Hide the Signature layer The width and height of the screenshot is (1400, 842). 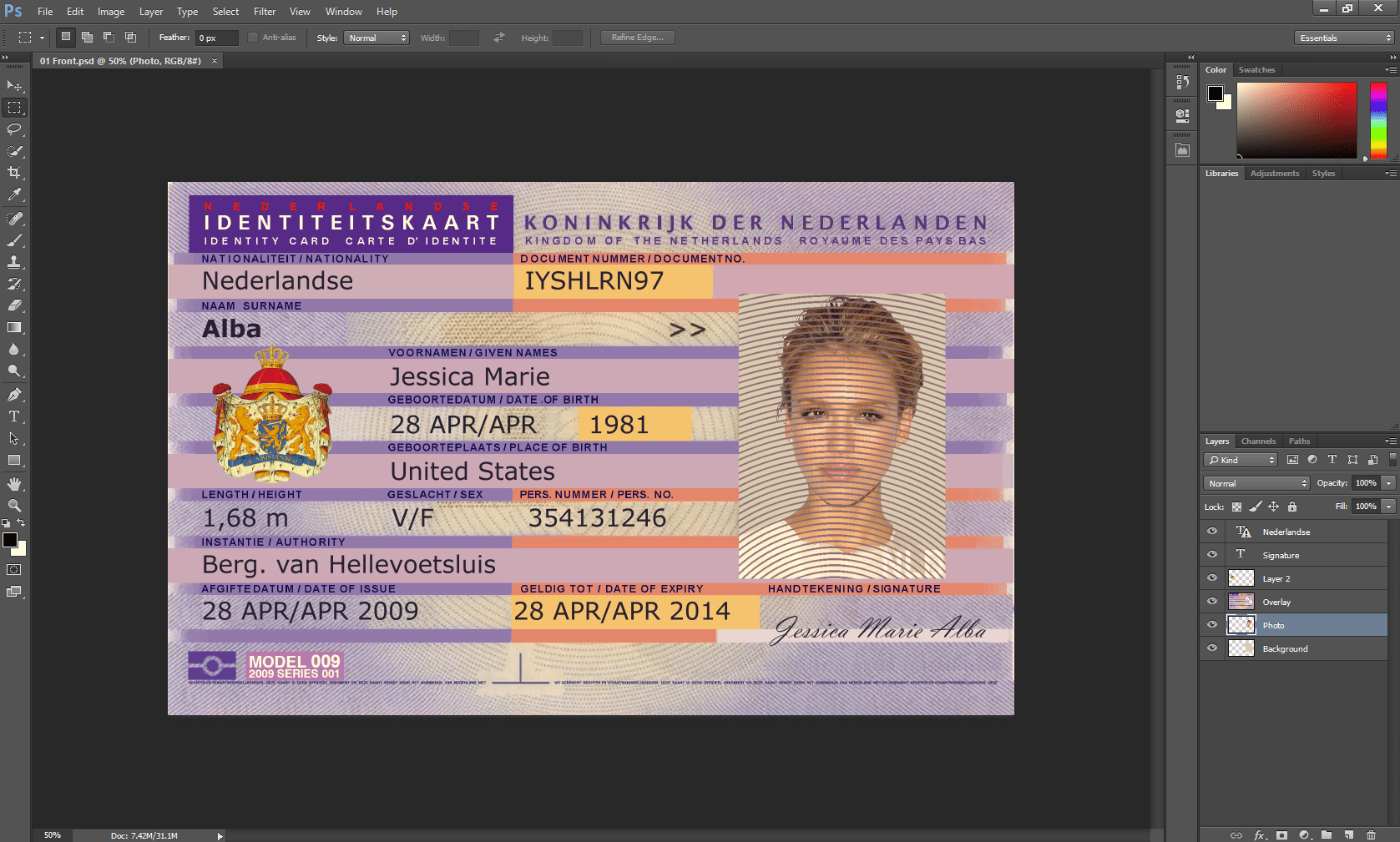click(1212, 554)
